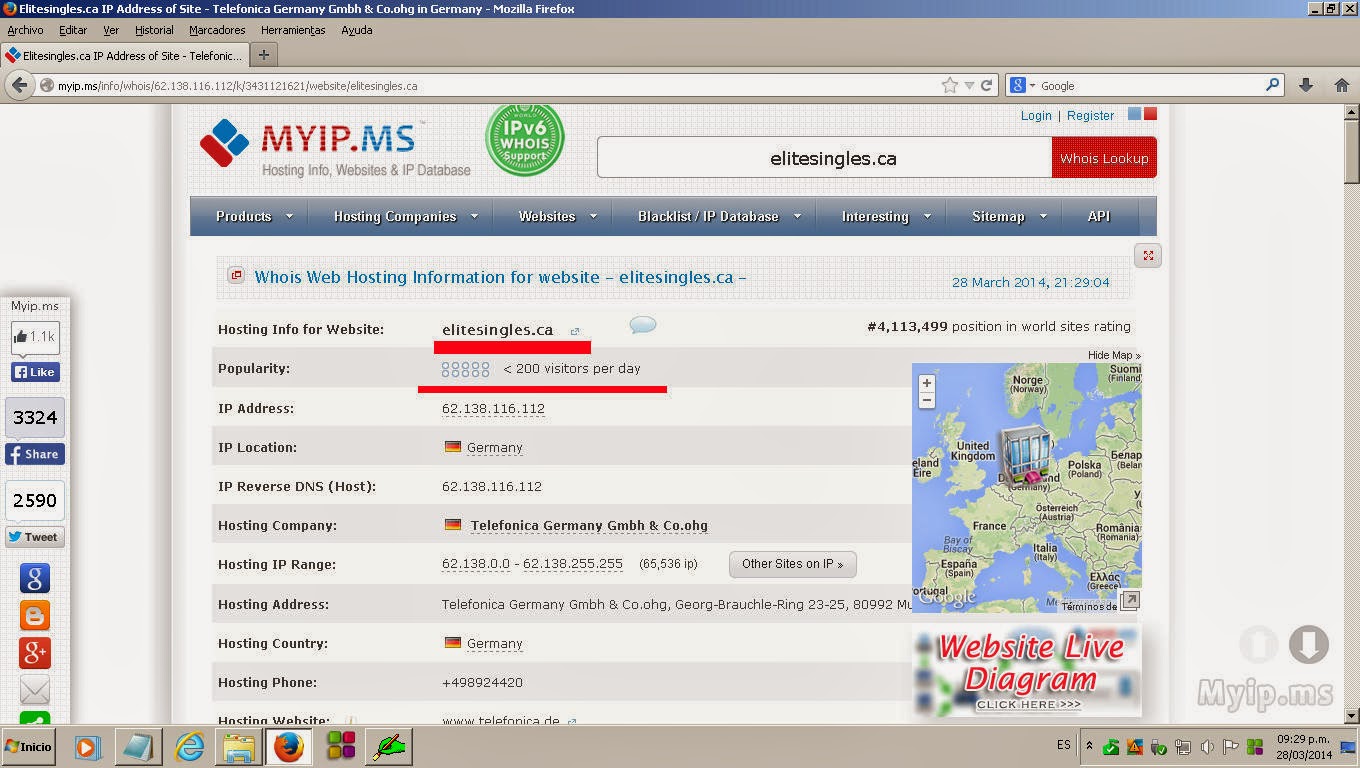Open a new Firefox tab

(x=264, y=55)
